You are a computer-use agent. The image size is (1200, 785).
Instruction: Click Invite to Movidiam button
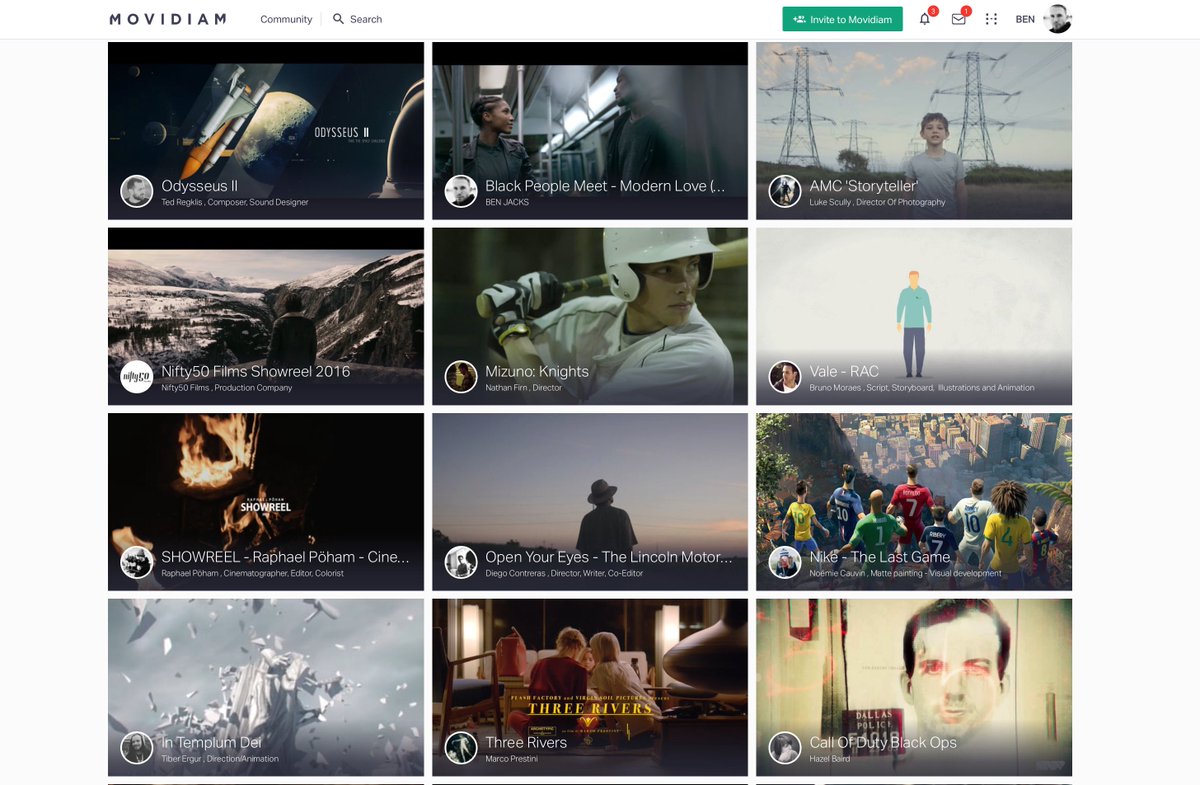click(842, 19)
